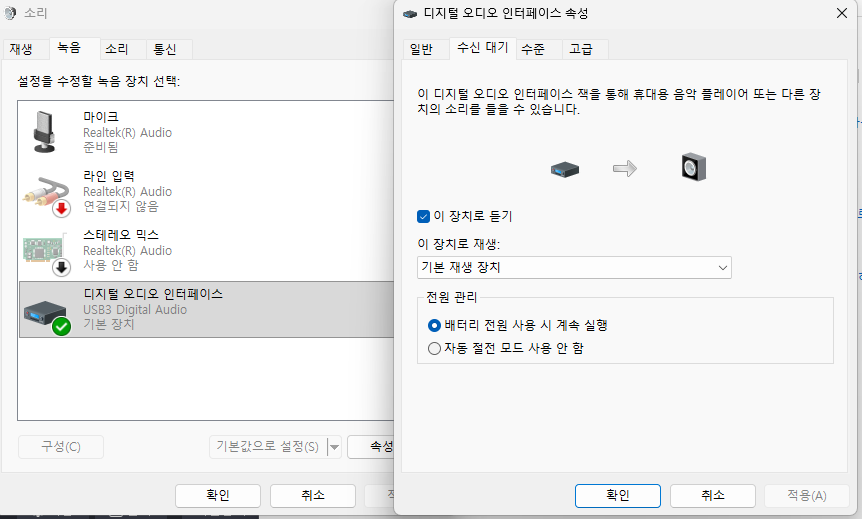Viewport: 862px width, 519px height.
Task: Click the properties dialog title bar device icon
Action: tap(411, 14)
